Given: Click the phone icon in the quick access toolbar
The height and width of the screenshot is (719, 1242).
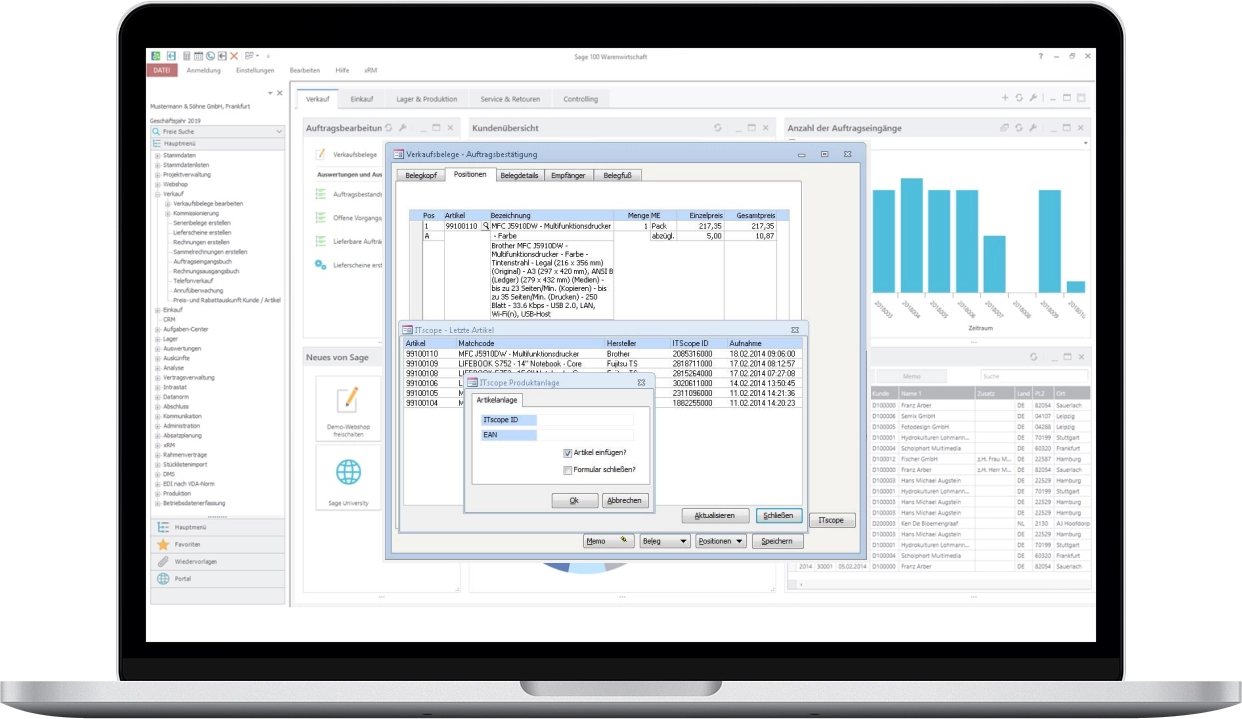Looking at the screenshot, I should 210,56.
